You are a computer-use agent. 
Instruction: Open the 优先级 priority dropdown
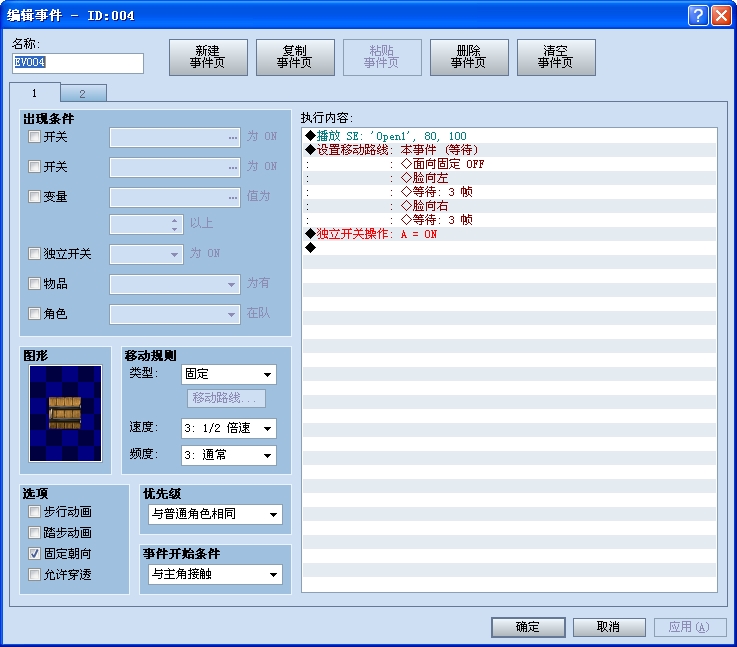click(x=213, y=515)
